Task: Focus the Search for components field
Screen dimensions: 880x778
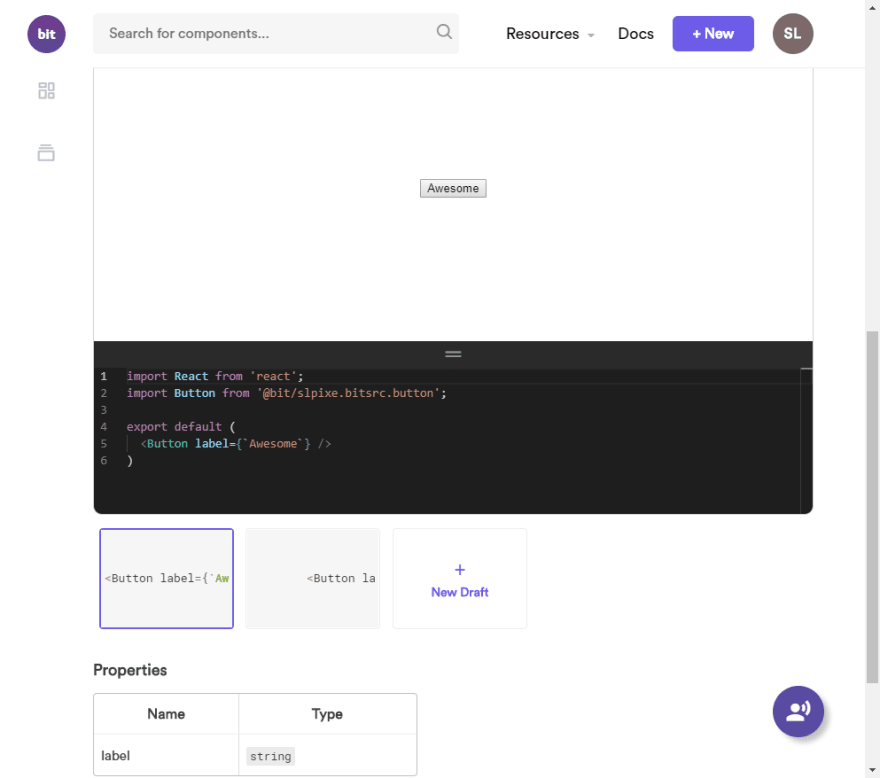Action: [276, 34]
